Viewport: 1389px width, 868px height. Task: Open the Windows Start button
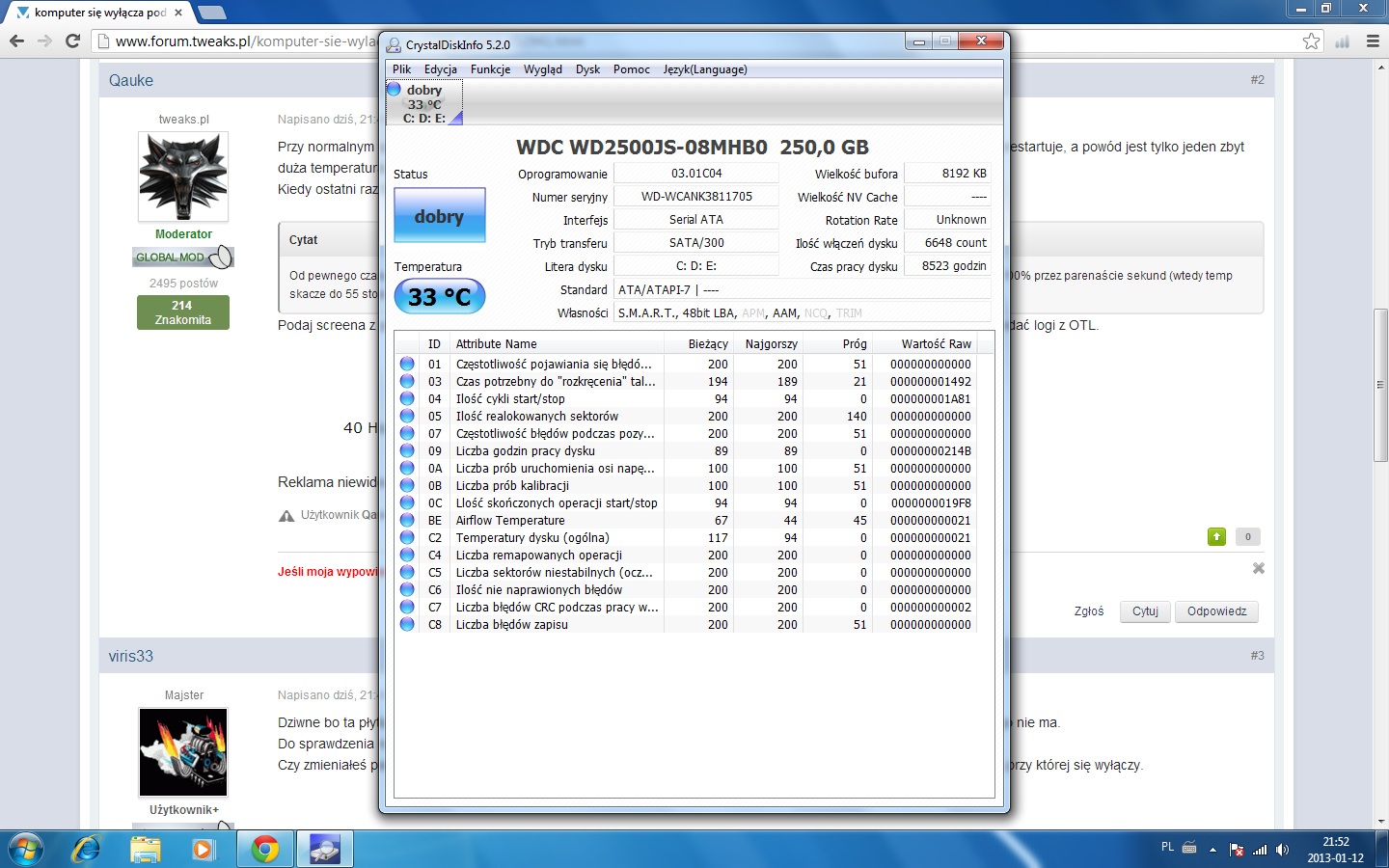(x=26, y=849)
